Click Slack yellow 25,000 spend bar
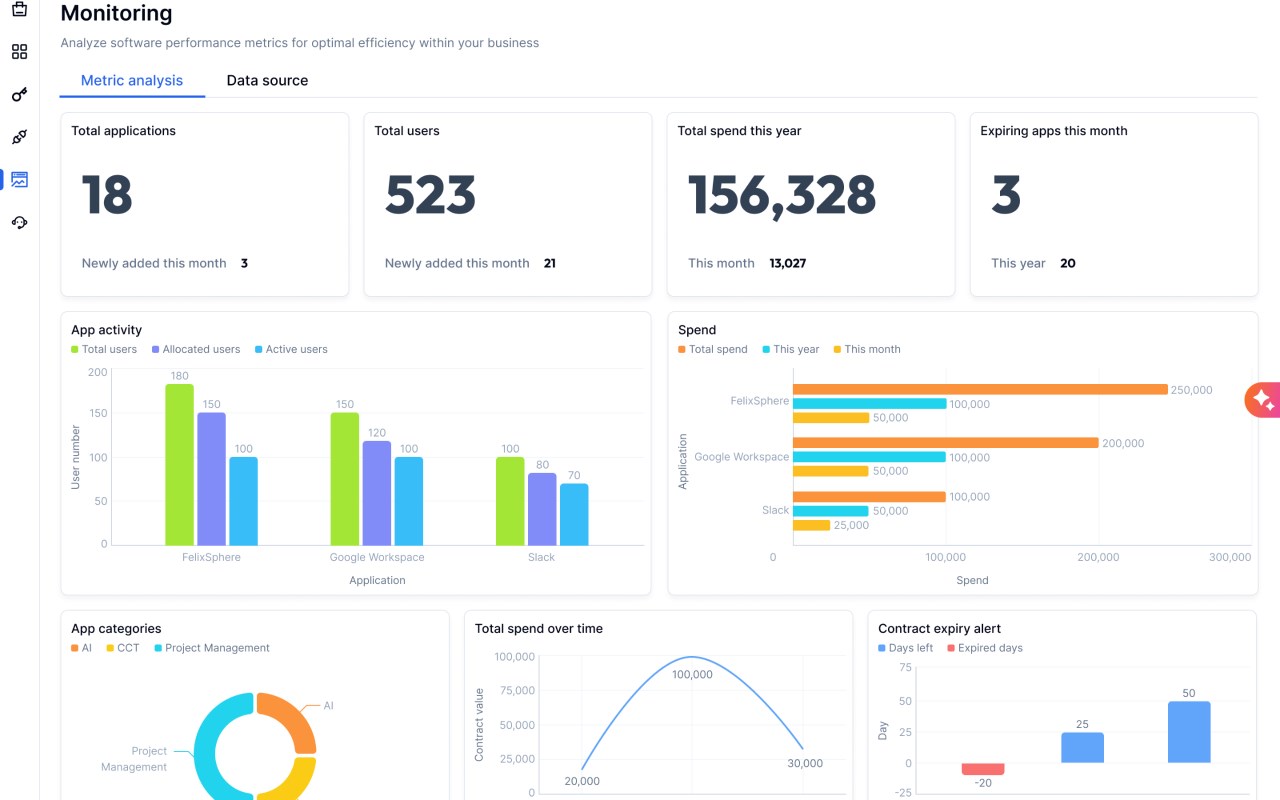Screen dimensions: 1280x800 (811, 525)
